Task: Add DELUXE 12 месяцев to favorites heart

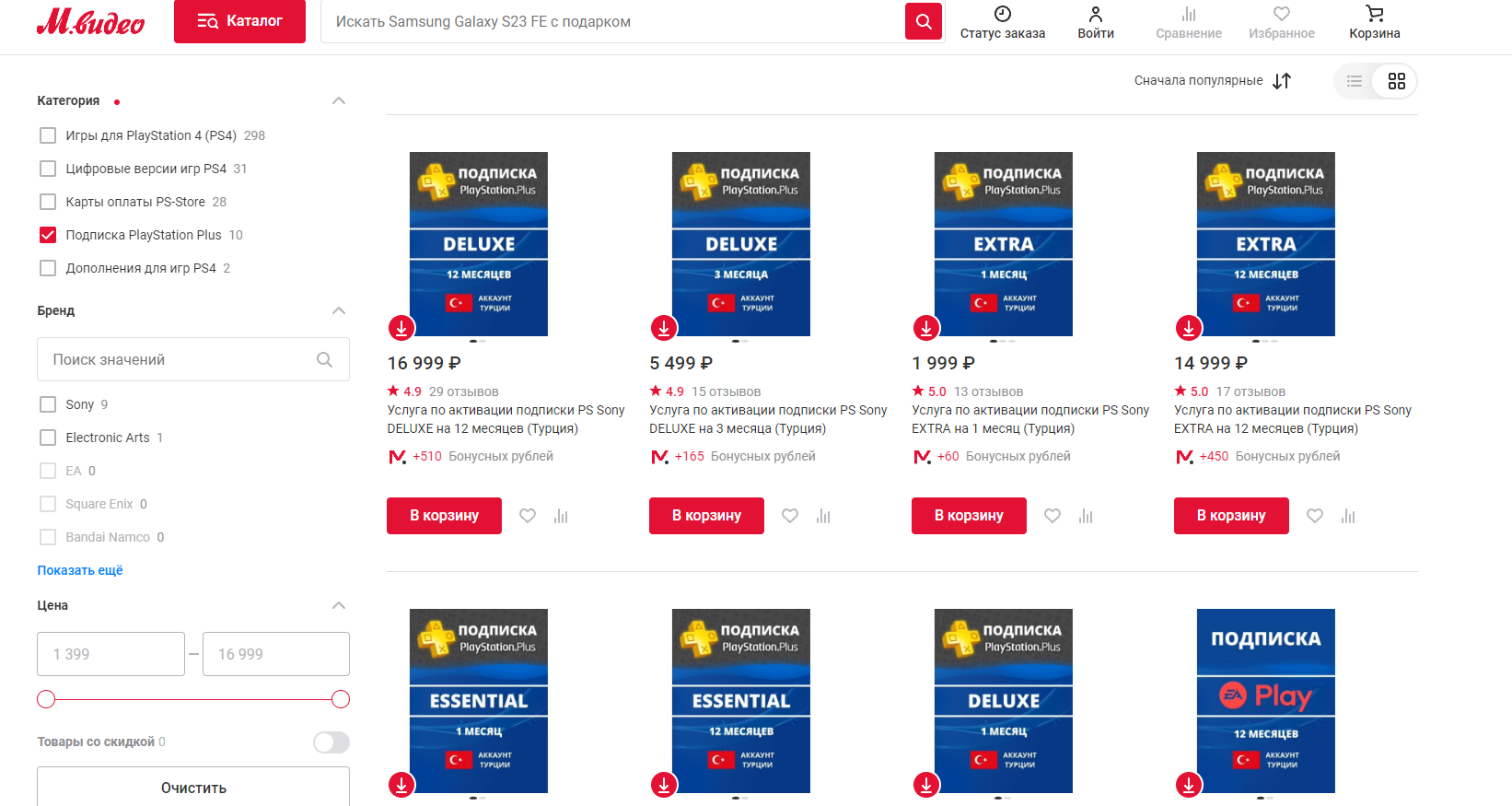Action: (528, 516)
